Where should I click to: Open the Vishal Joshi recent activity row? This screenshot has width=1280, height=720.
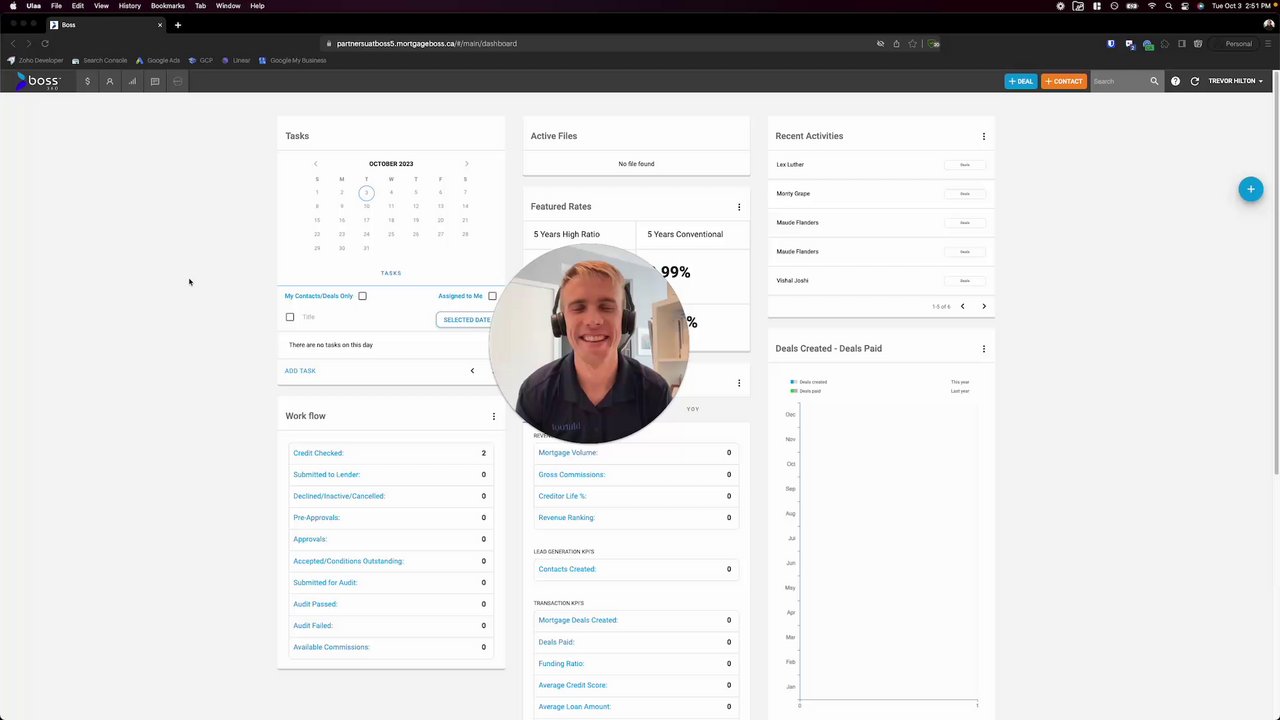881,281
